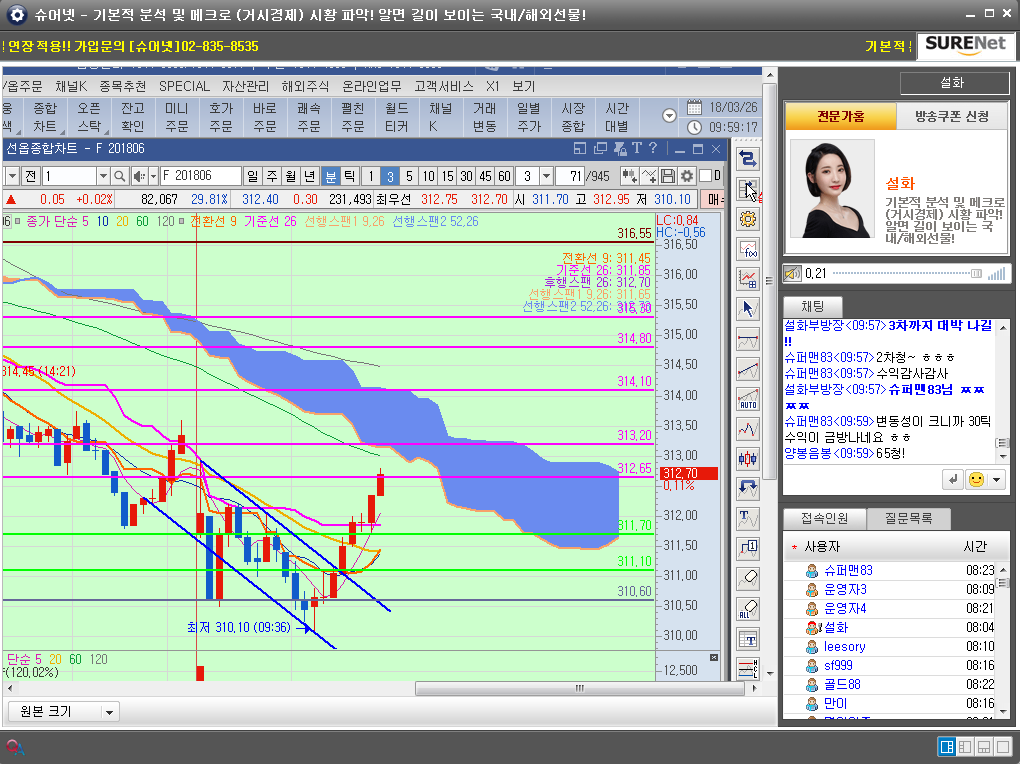Image resolution: width=1020 pixels, height=764 pixels.
Task: Open the sound alert speaker dropdown arrow
Action: coord(154,176)
